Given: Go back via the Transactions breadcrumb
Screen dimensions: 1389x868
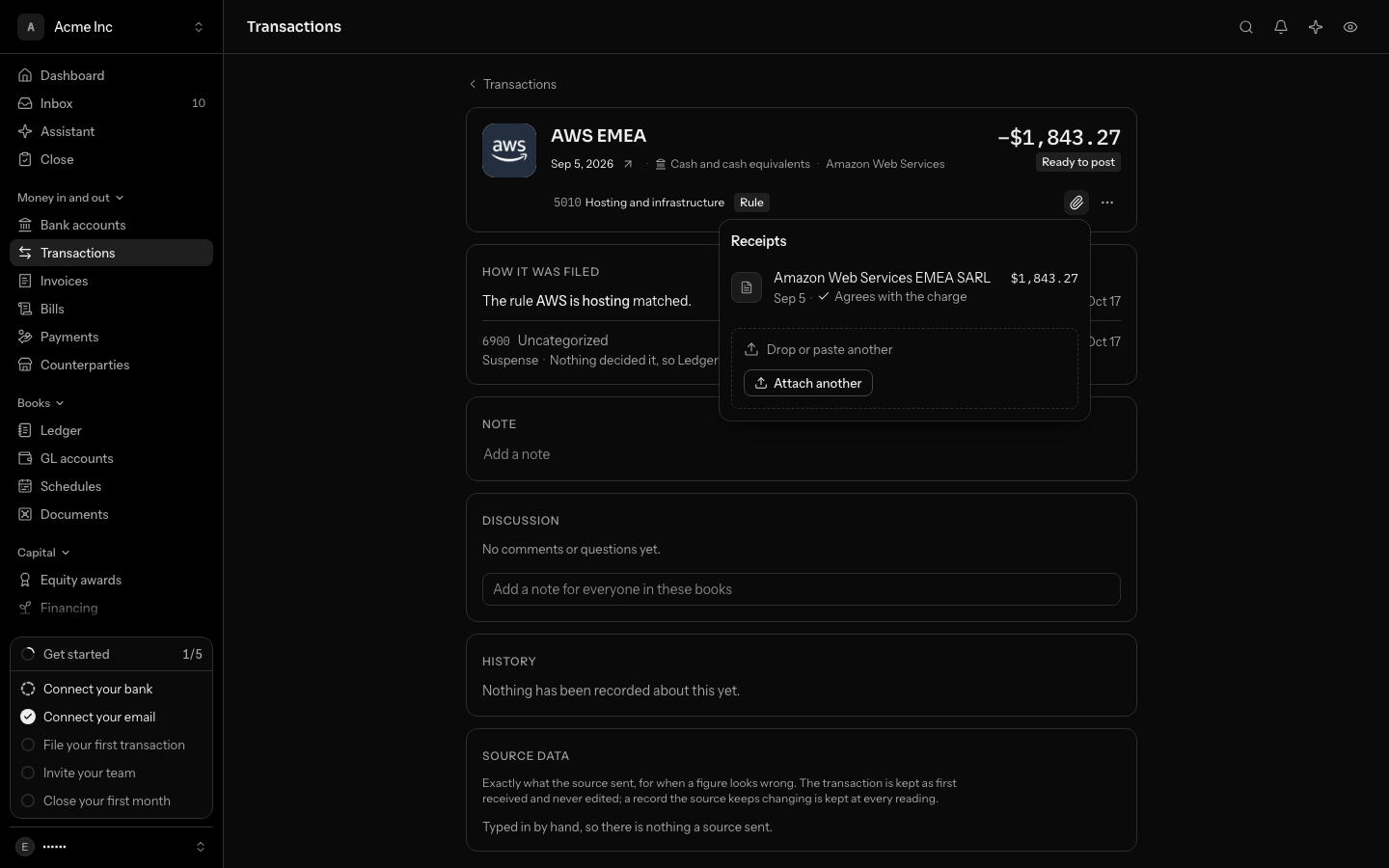Looking at the screenshot, I should [512, 84].
